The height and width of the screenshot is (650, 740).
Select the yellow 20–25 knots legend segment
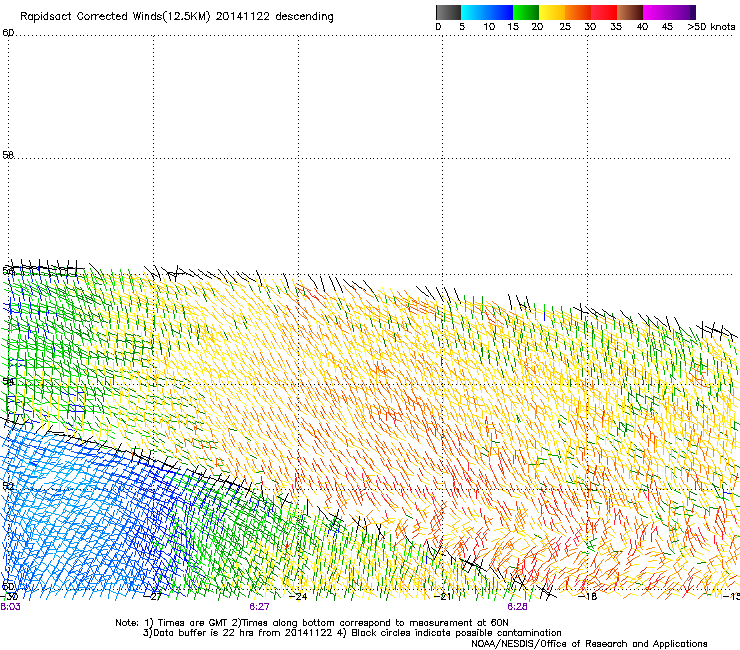click(552, 12)
